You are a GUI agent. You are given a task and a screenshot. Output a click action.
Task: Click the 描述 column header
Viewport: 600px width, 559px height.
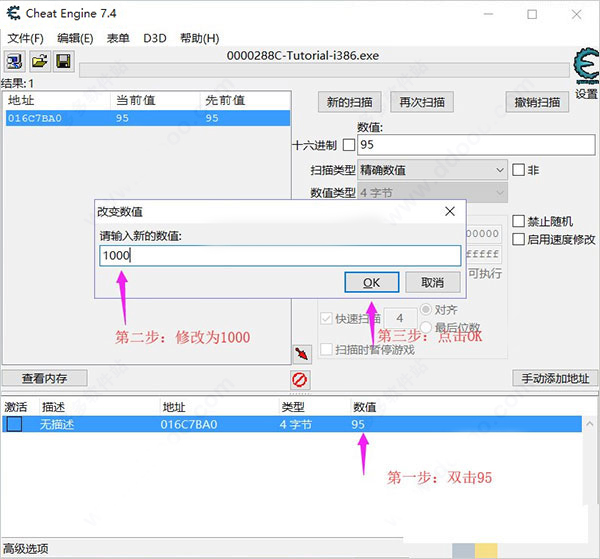[x=54, y=407]
